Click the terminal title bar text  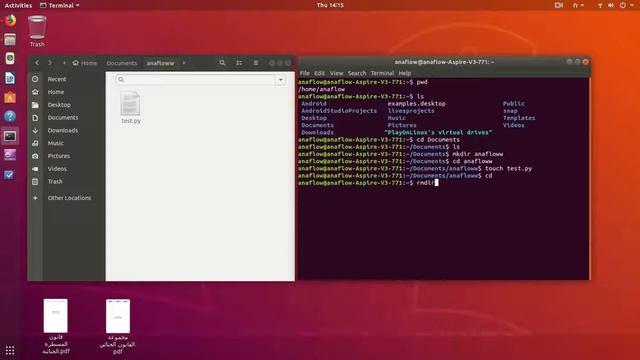coord(444,62)
